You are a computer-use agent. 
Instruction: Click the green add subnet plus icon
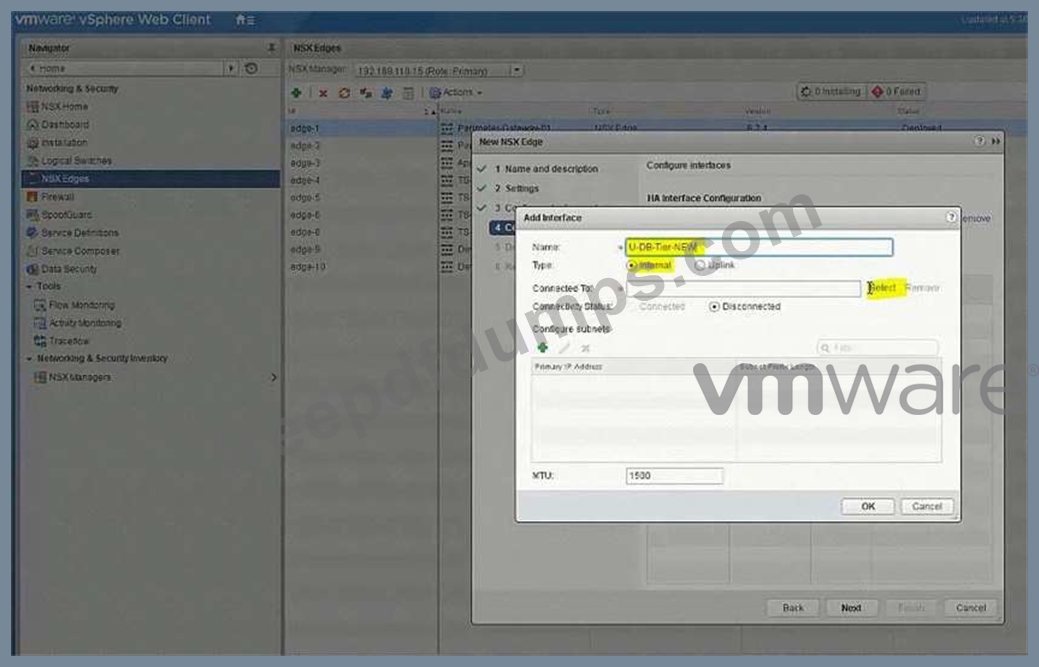tap(542, 348)
